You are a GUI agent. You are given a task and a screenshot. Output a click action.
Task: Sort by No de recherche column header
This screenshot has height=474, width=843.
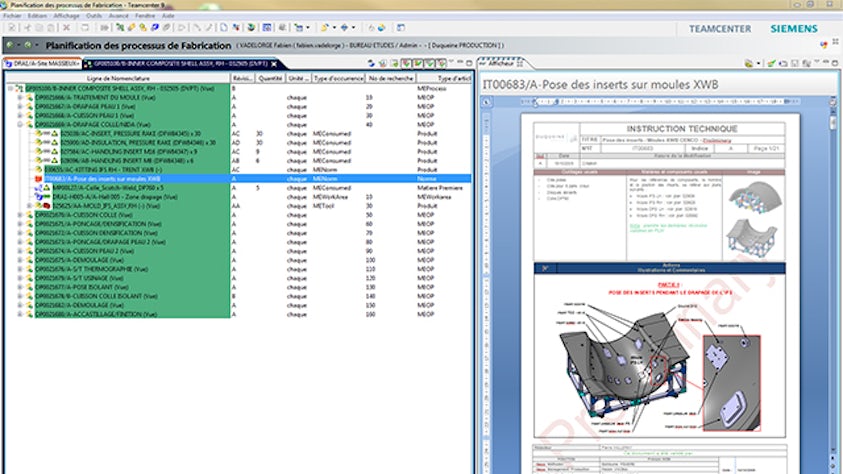(x=391, y=78)
